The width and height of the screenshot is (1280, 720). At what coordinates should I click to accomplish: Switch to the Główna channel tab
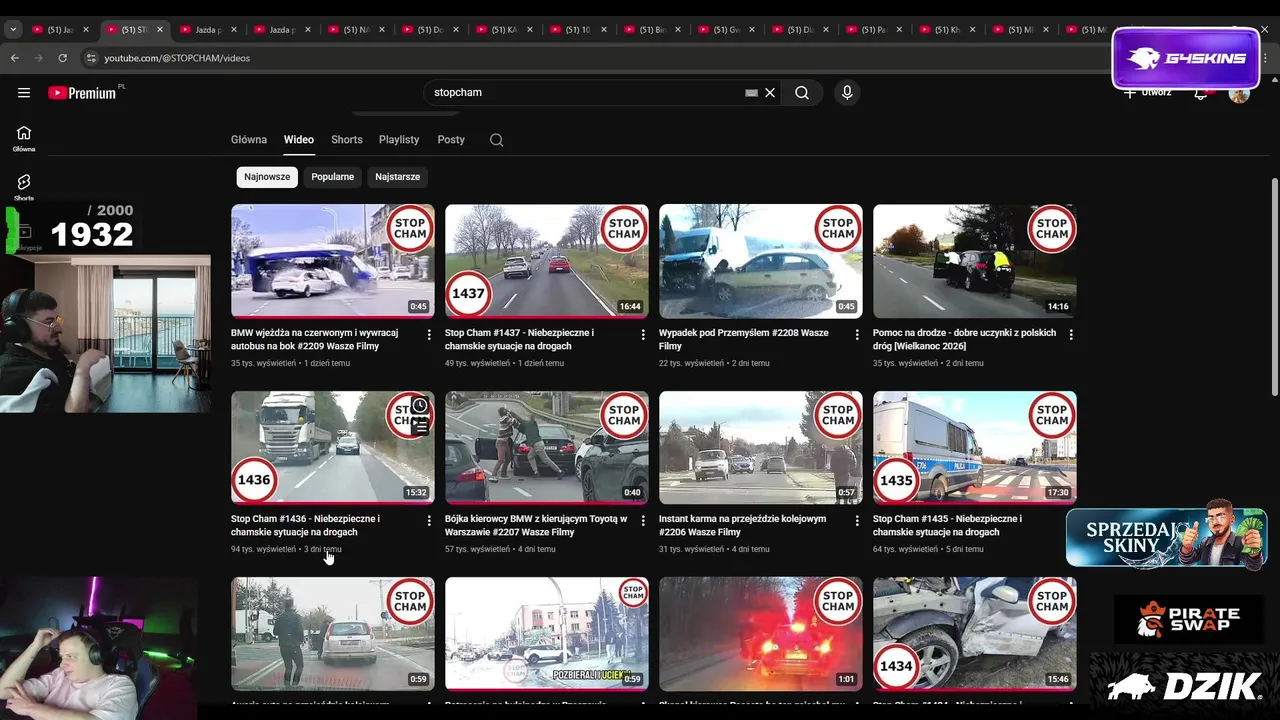[x=249, y=140]
